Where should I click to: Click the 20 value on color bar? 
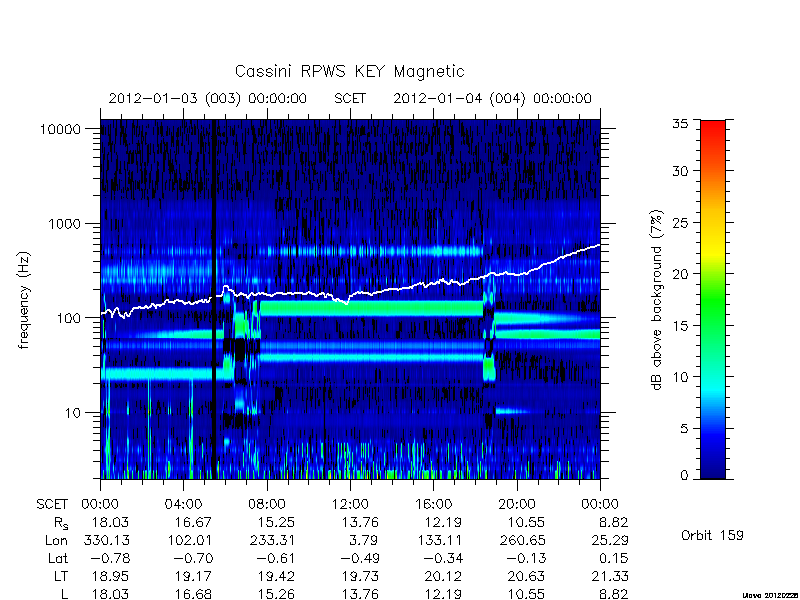click(680, 273)
